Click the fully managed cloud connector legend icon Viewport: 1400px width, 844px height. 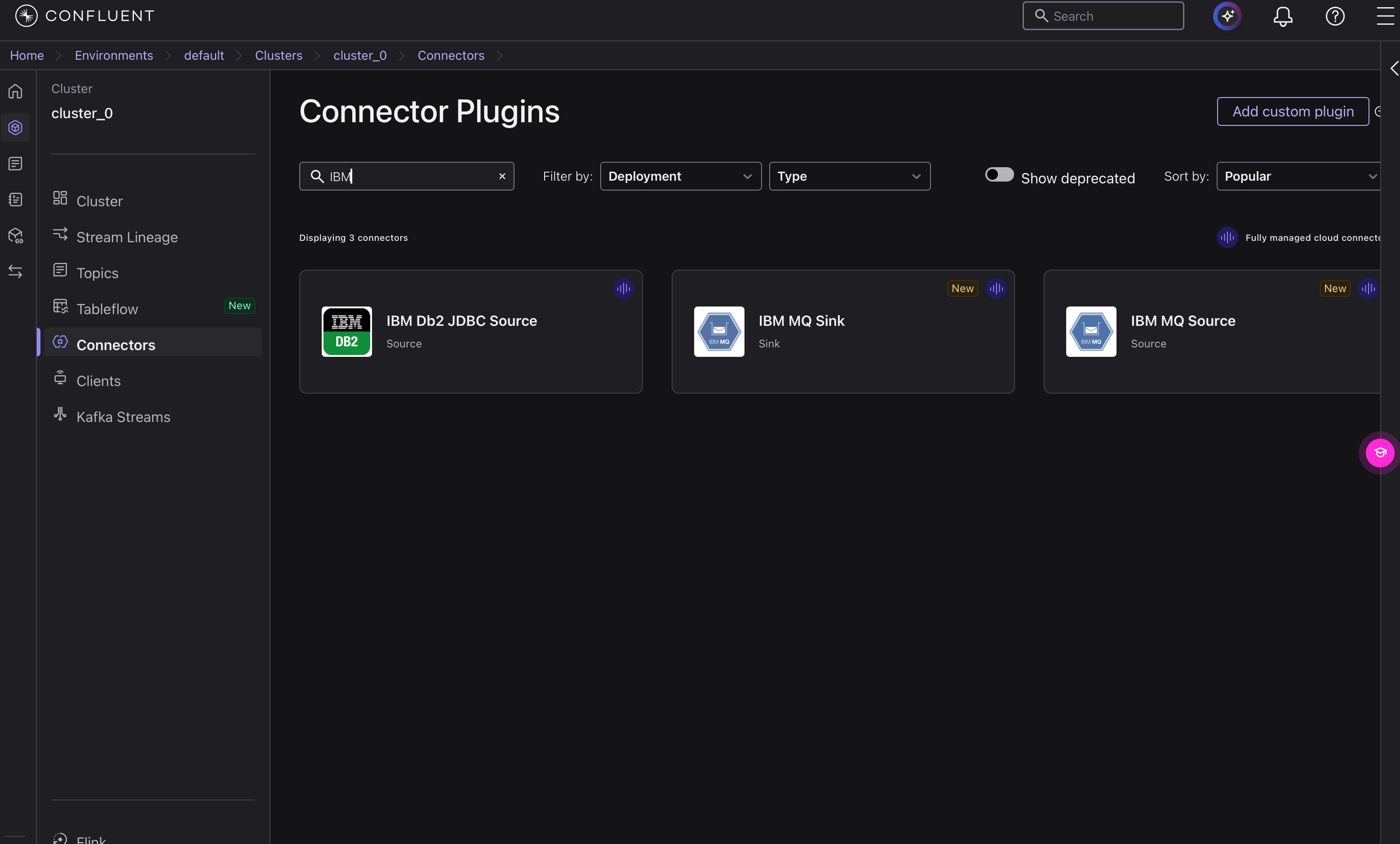coord(1227,237)
